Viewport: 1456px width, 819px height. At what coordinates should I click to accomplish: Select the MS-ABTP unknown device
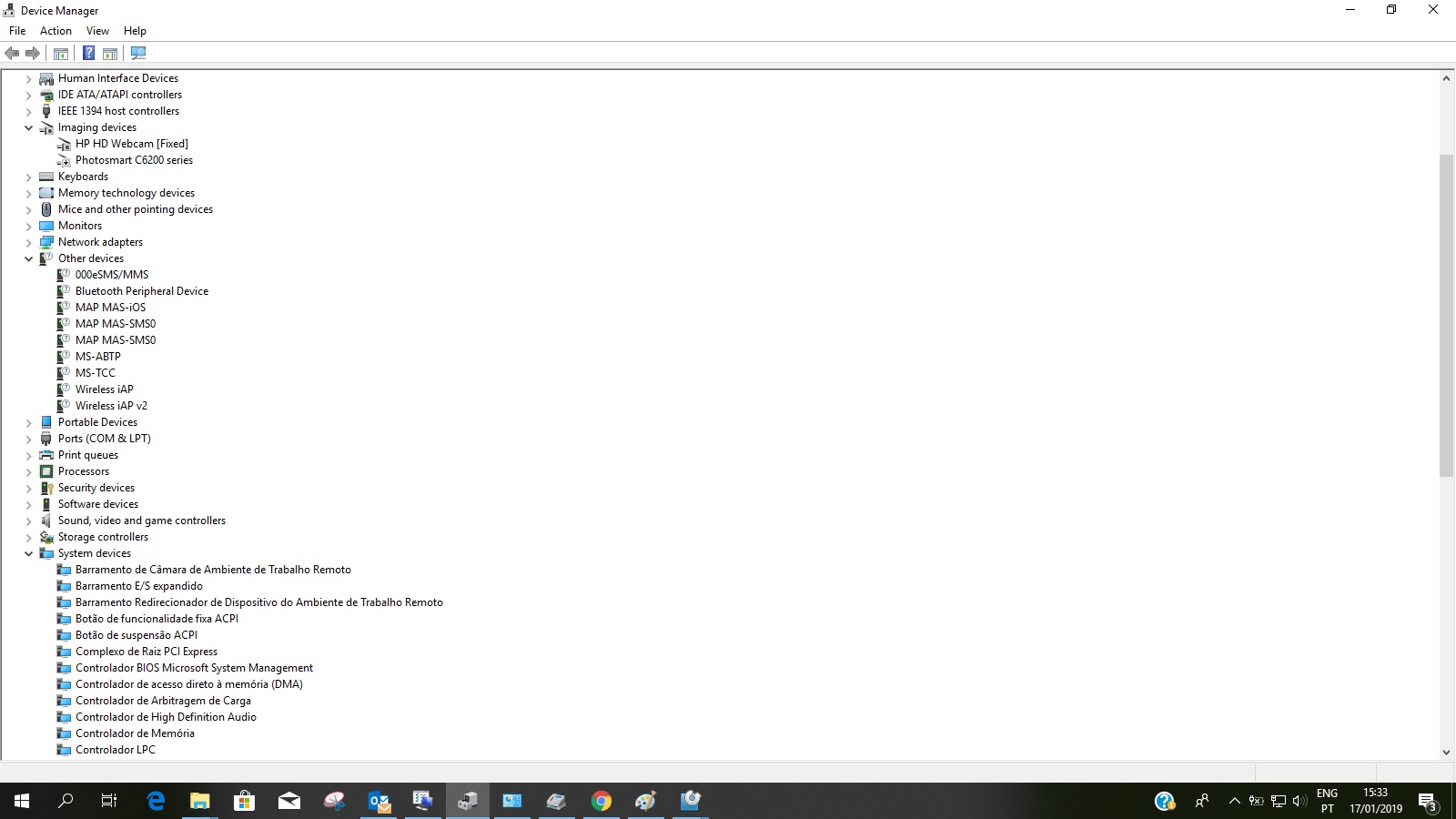97,356
